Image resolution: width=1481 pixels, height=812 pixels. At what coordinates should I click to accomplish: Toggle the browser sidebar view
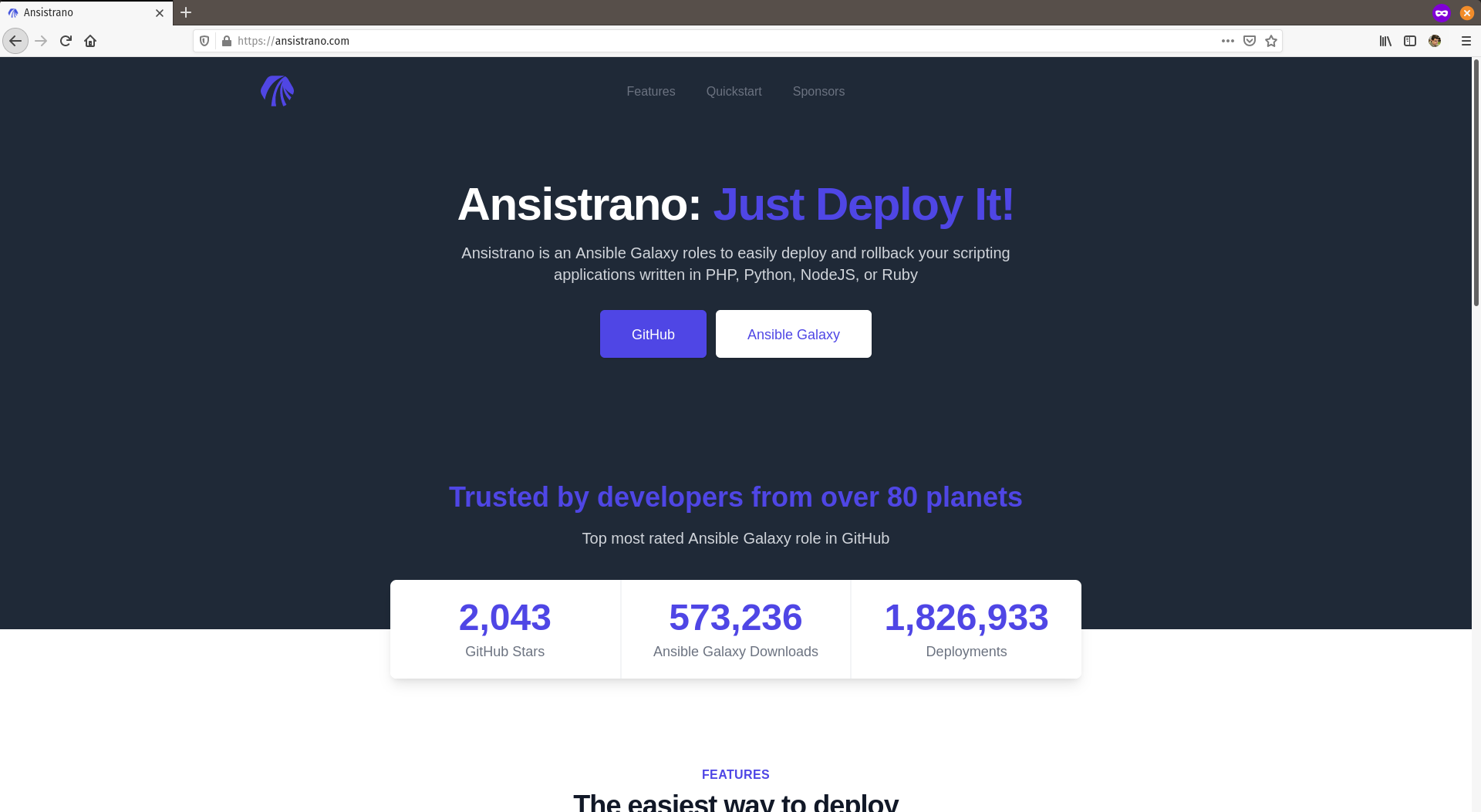[x=1410, y=41]
